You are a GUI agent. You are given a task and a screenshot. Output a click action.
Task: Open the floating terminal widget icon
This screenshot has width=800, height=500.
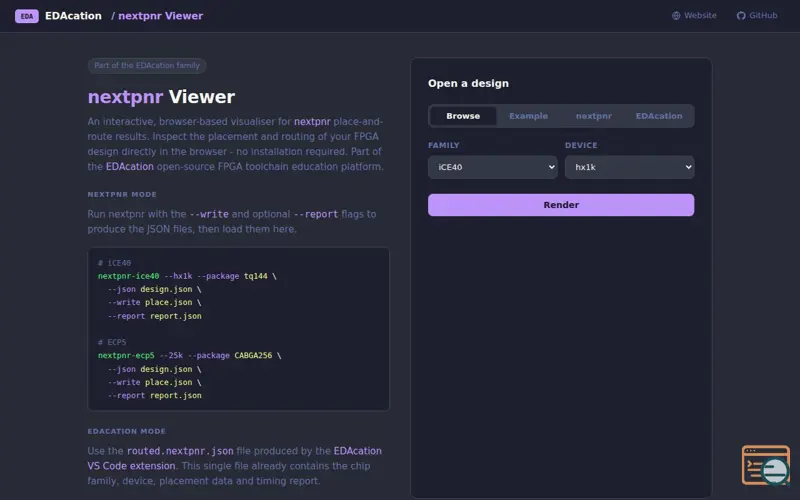[x=766, y=465]
